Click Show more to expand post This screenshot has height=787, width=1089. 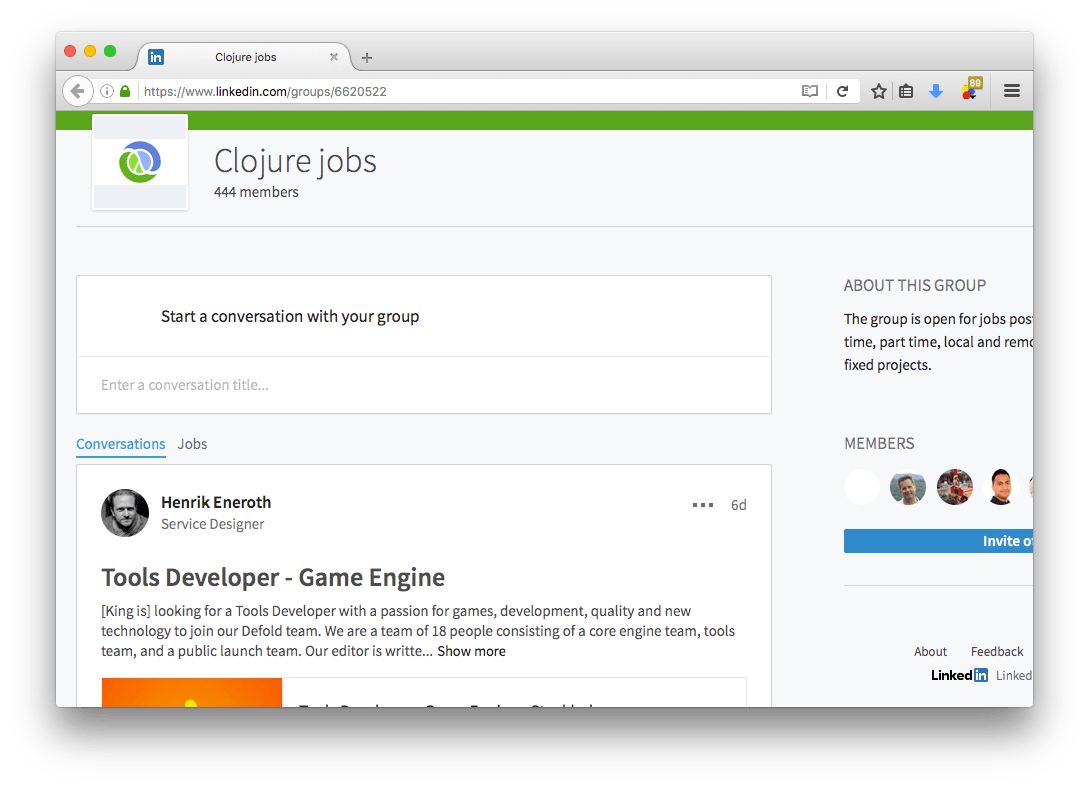point(472,652)
